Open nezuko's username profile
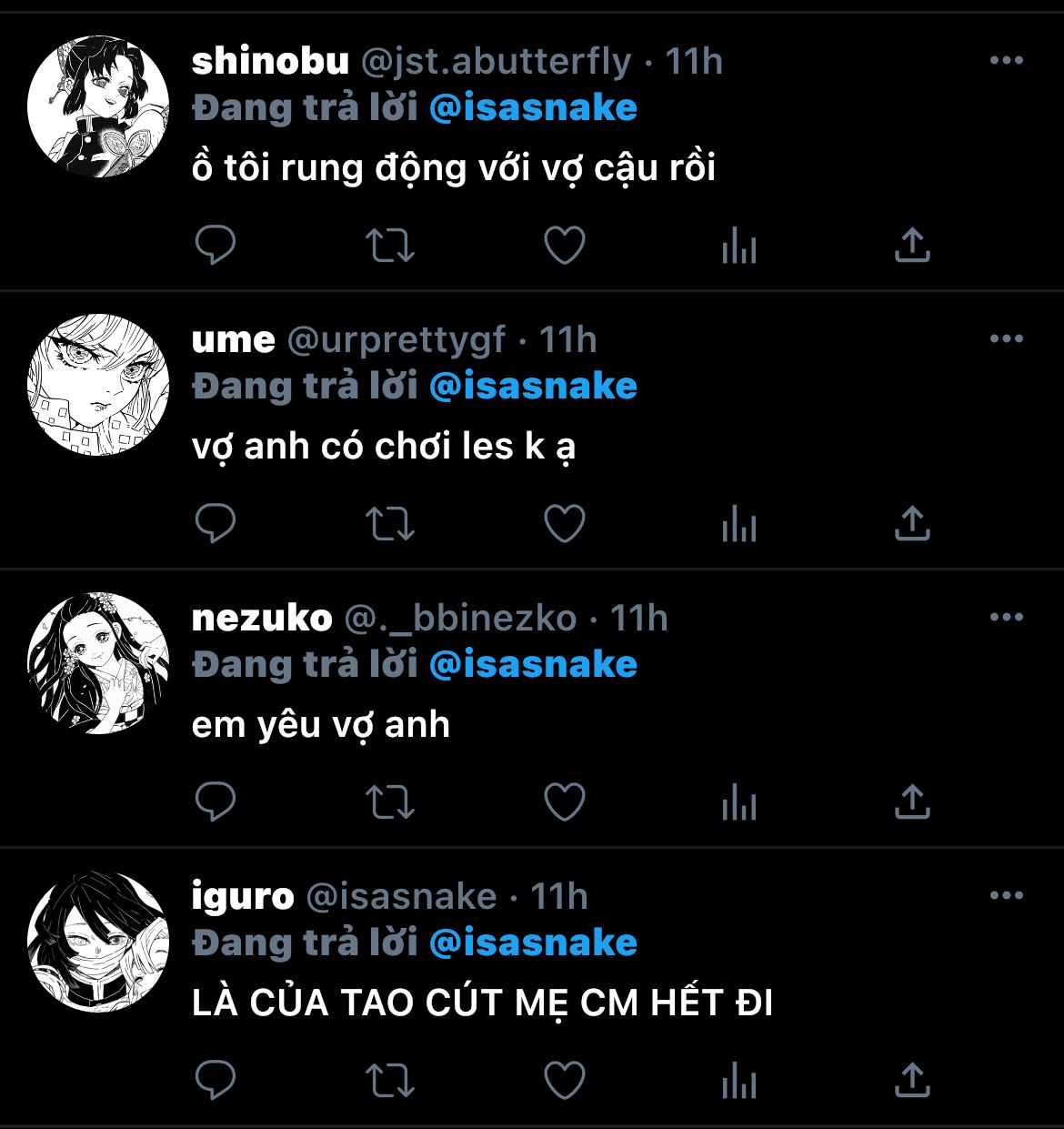Viewport: 1064px width, 1129px height. [x=460, y=619]
